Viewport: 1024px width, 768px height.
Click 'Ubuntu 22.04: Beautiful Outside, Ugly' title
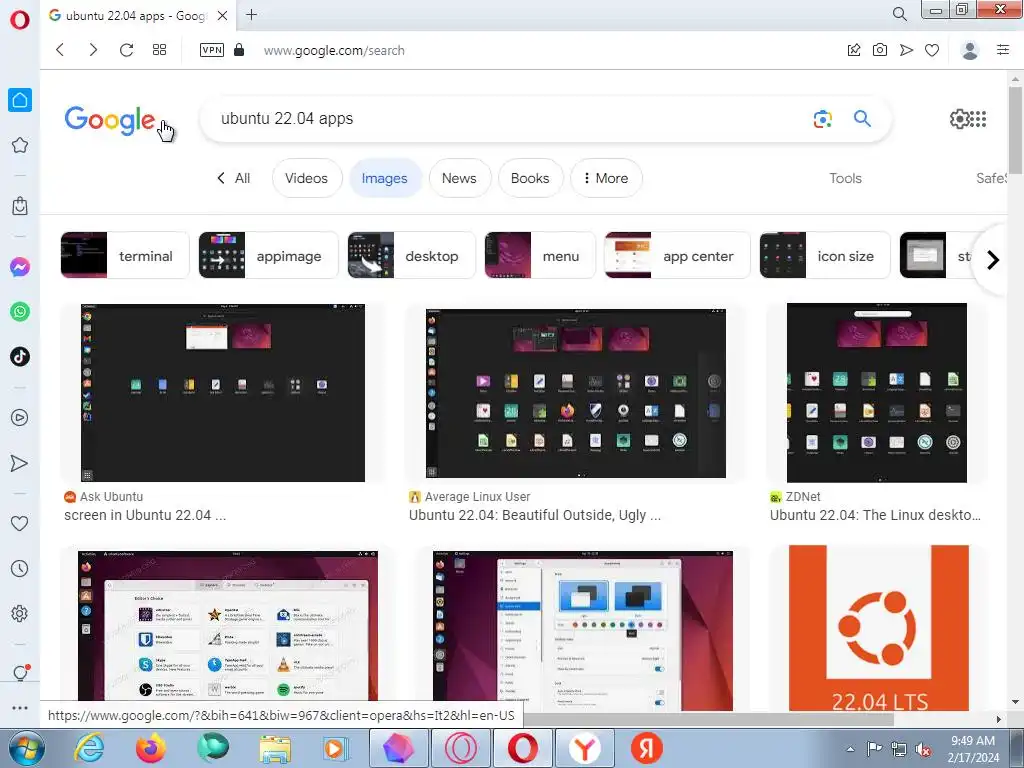(x=535, y=515)
